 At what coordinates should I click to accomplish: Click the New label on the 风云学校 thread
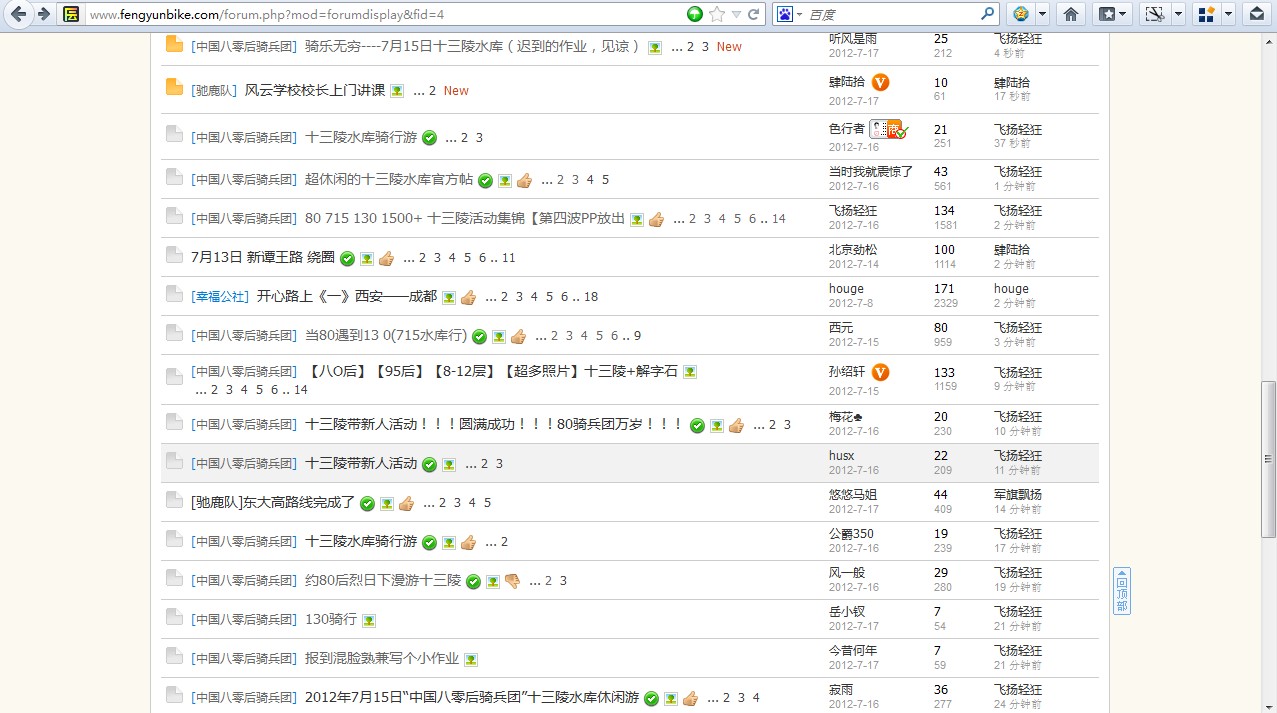pyautogui.click(x=455, y=90)
